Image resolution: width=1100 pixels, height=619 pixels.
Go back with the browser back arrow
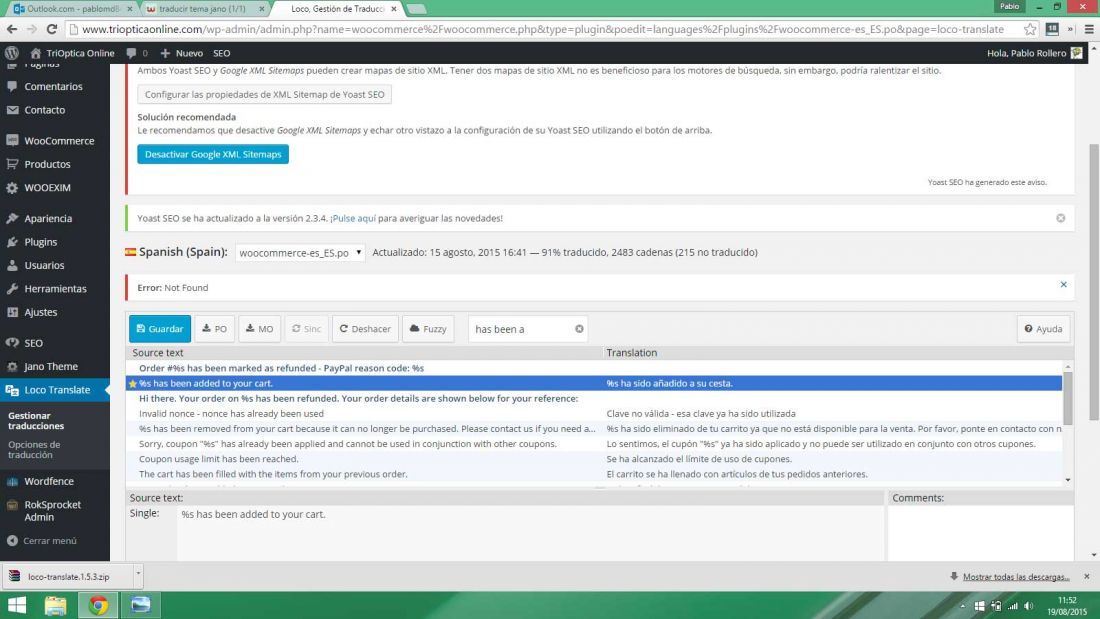pyautogui.click(x=12, y=29)
